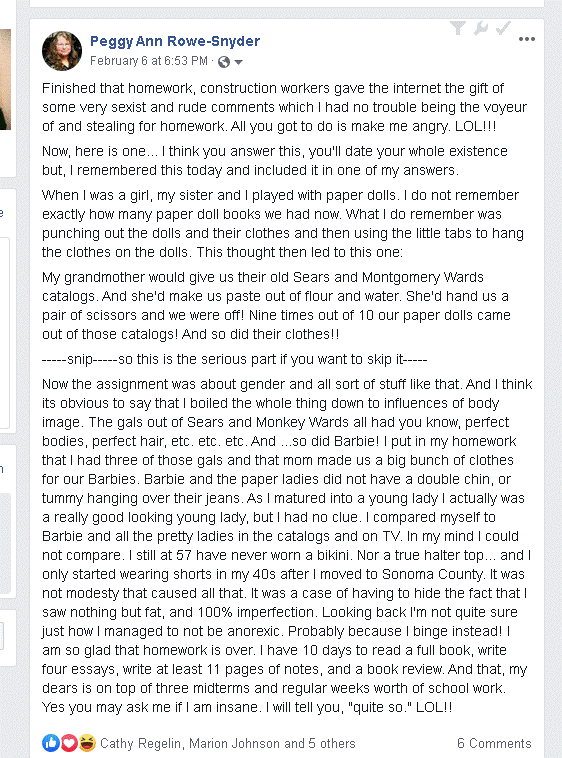Click the checkmark icon above the post

pos(503,29)
